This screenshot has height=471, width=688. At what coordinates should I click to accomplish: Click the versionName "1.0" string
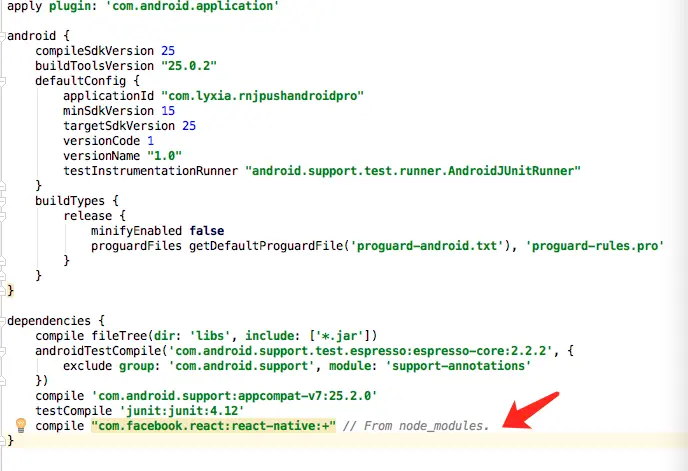165,156
